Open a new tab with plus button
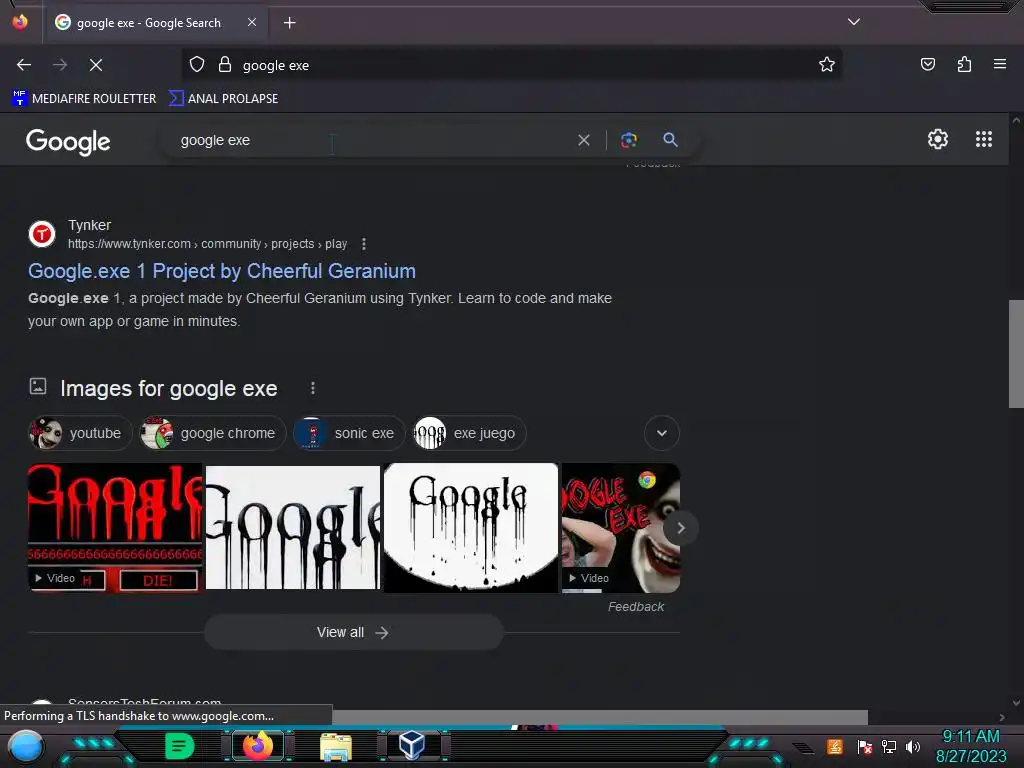 (x=289, y=23)
